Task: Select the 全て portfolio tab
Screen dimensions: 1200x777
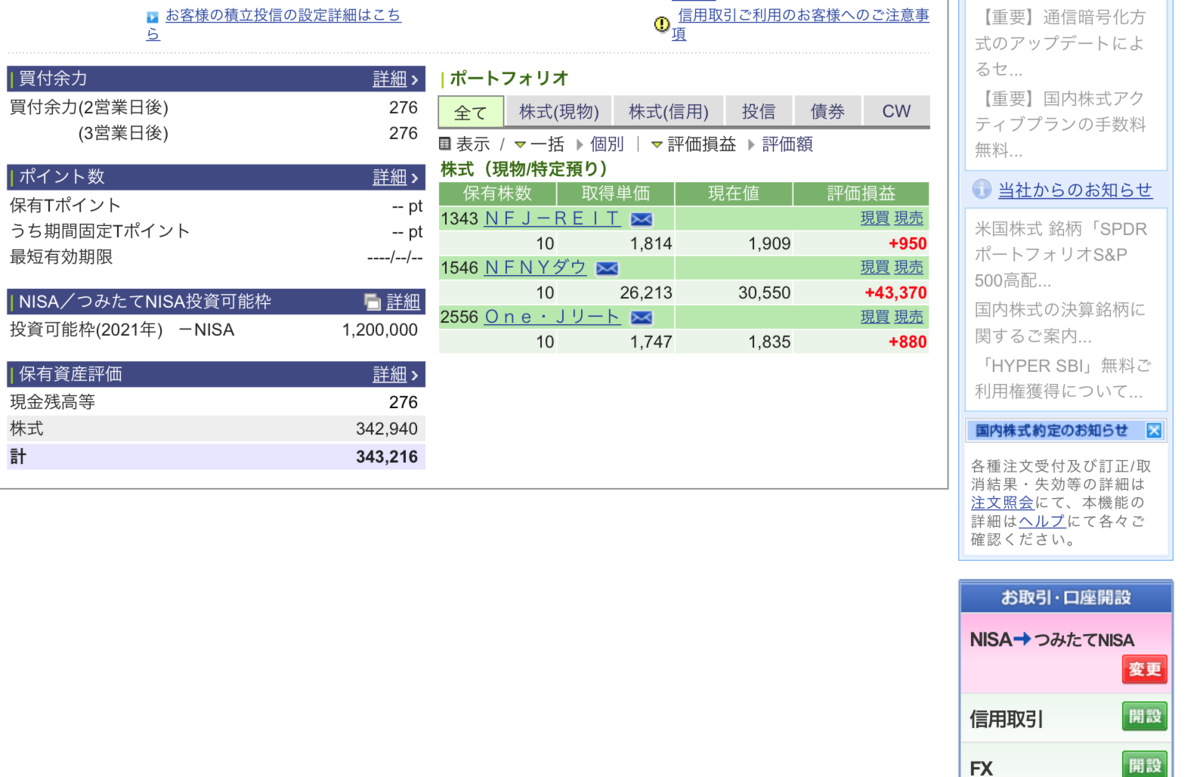Action: [x=471, y=112]
